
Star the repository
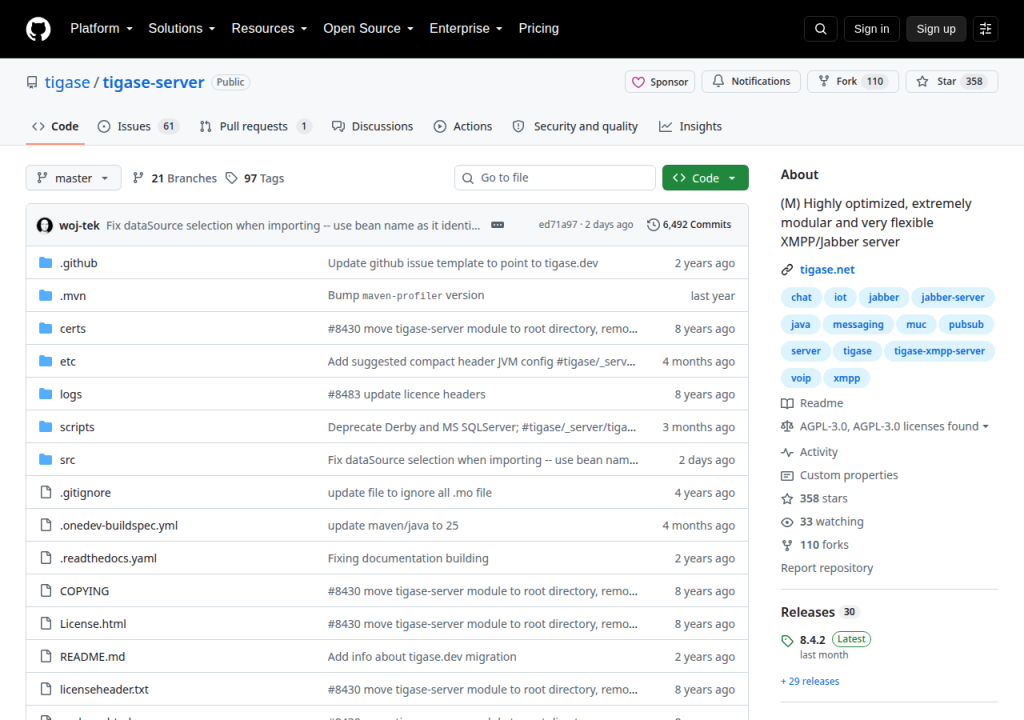click(952, 82)
